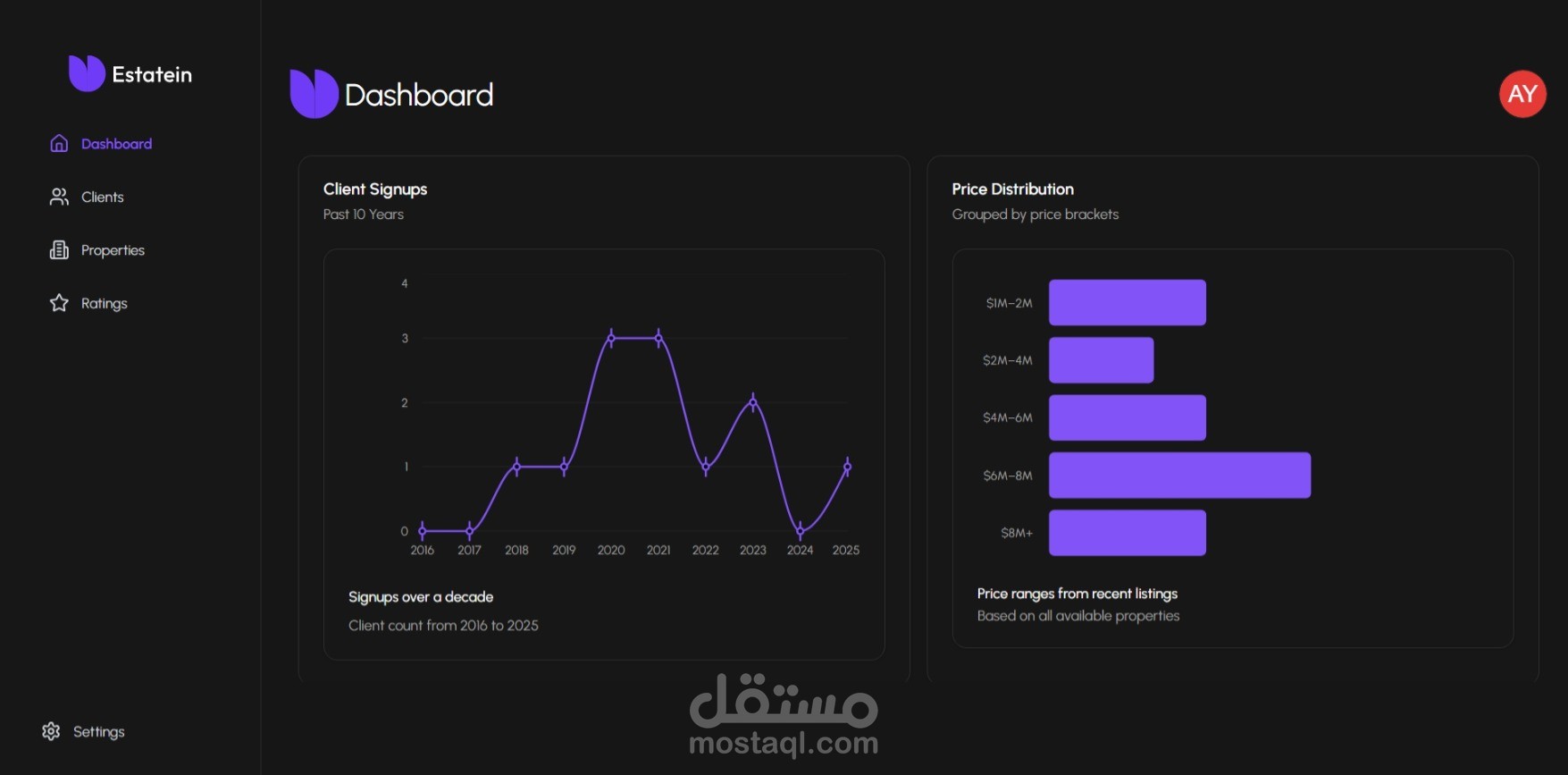The height and width of the screenshot is (775, 1568).
Task: Select the $6M-8M price bar
Action: (1180, 475)
